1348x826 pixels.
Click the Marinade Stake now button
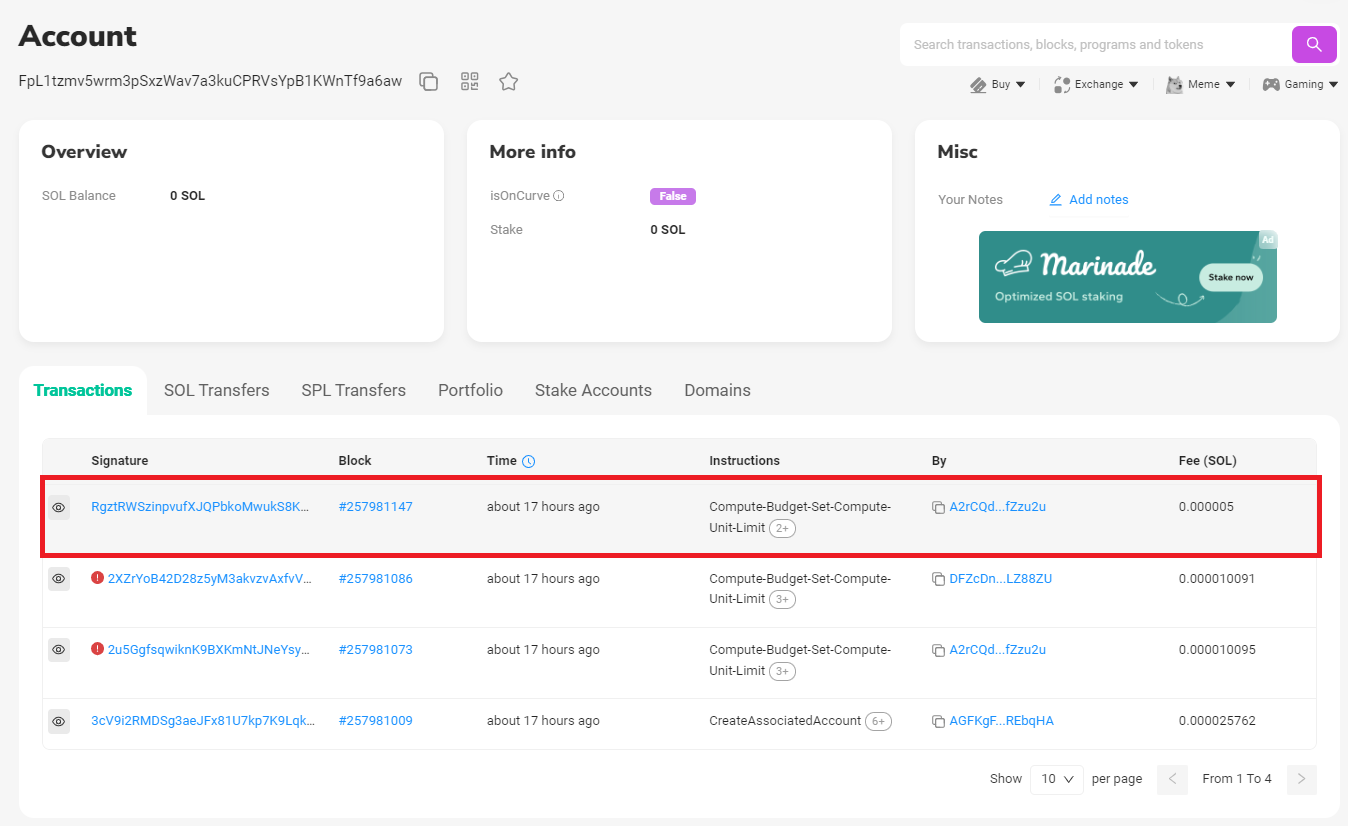[1230, 277]
